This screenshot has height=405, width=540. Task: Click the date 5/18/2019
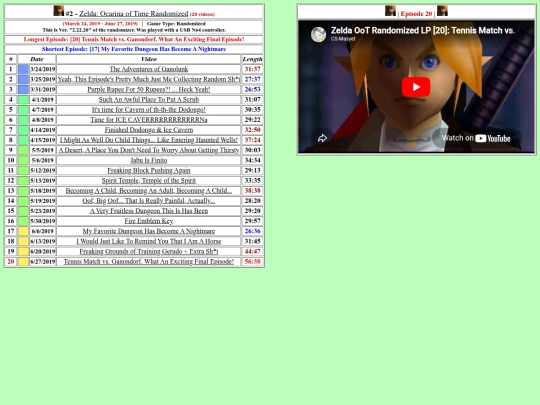[43, 190]
